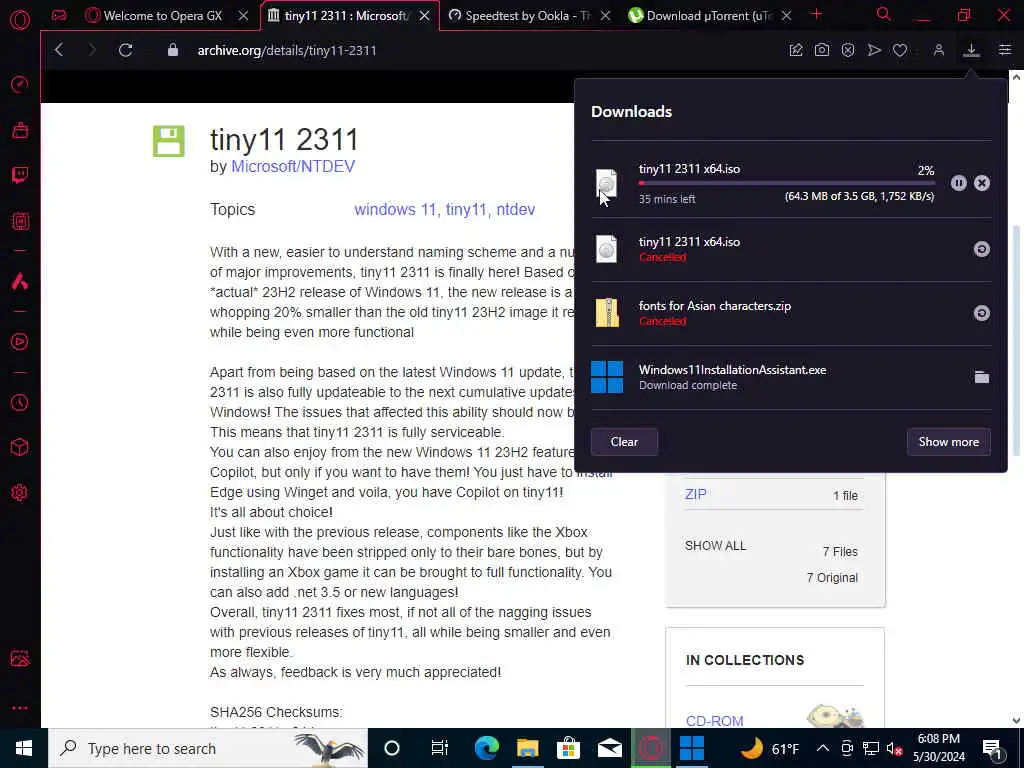This screenshot has height=768, width=1024.
Task: Retry fonts for Asian characters.zip download
Action: [982, 313]
